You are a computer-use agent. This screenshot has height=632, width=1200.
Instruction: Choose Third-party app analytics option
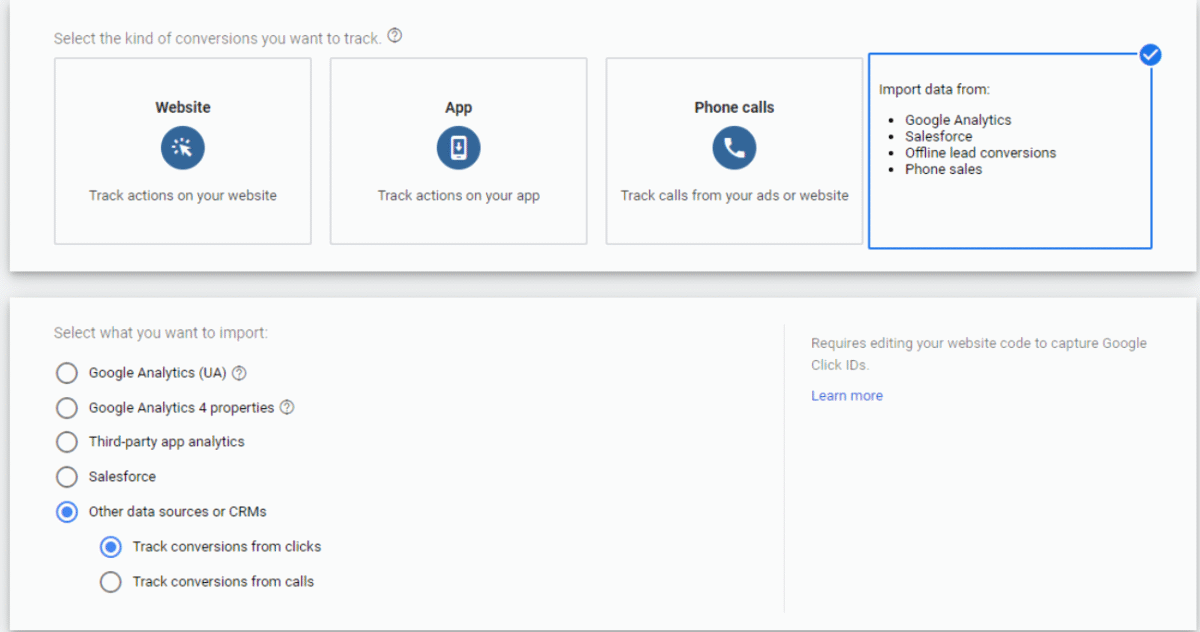[x=67, y=442]
